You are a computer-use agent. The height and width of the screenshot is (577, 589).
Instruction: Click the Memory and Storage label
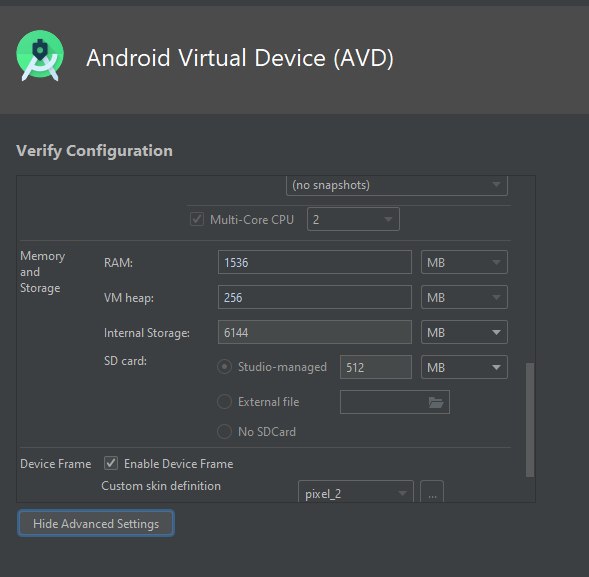pos(42,272)
